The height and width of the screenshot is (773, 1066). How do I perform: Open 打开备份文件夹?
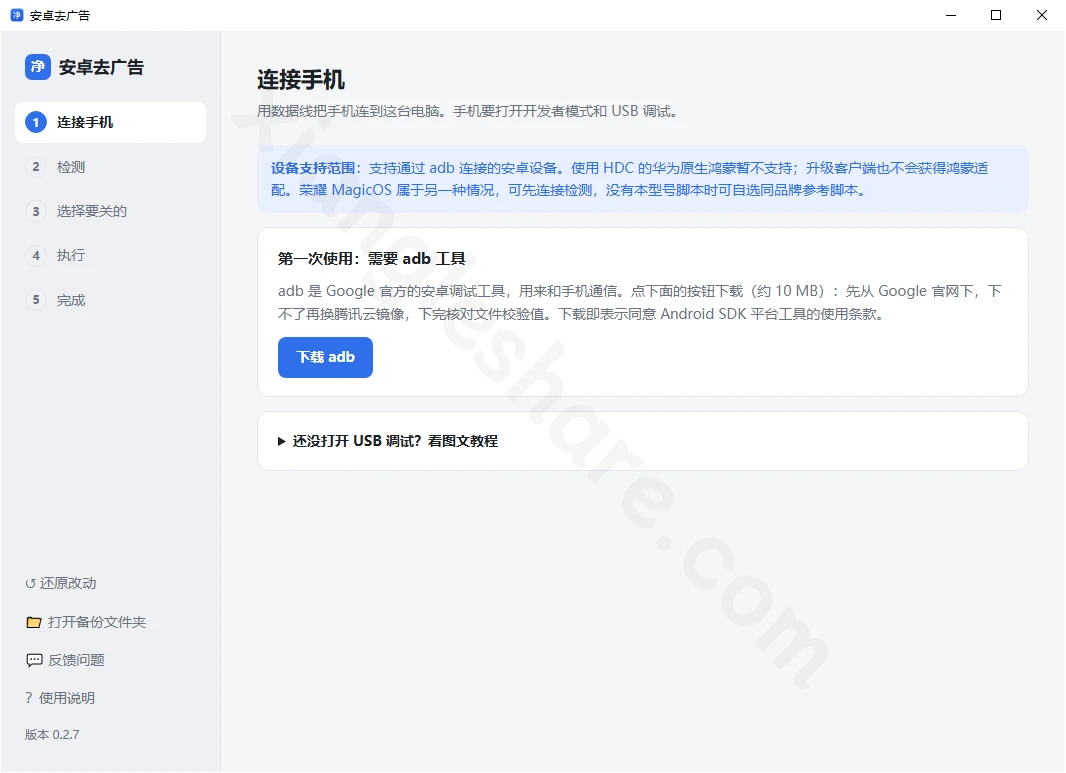coord(86,622)
